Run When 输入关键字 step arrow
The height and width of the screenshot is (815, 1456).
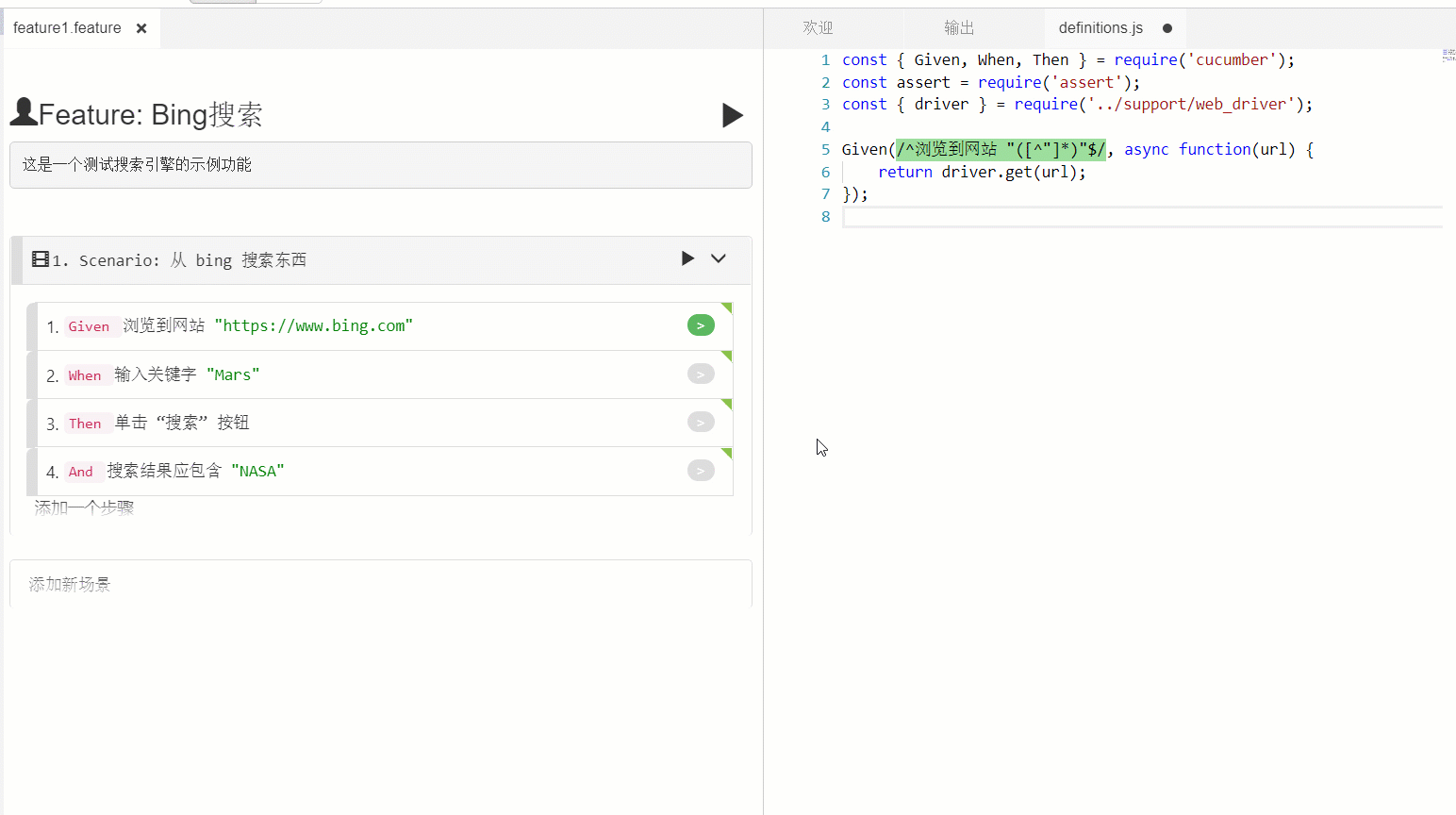pos(701,374)
